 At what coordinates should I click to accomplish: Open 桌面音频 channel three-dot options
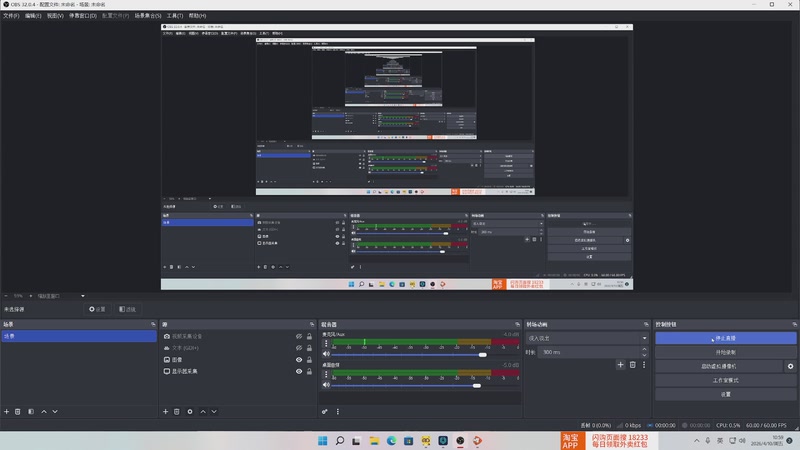327,374
